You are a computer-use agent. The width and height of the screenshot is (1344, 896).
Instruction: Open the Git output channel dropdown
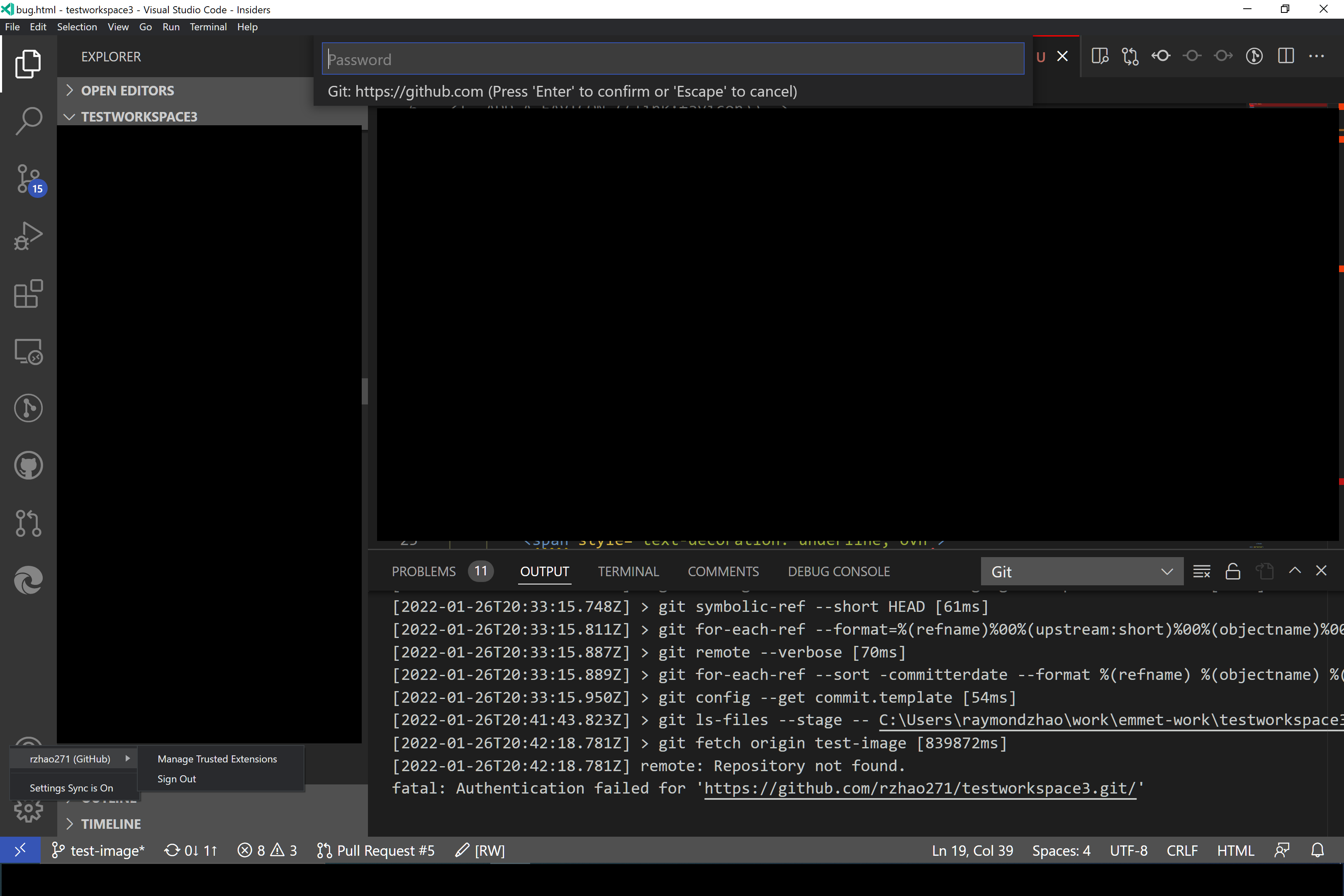pos(1081,572)
